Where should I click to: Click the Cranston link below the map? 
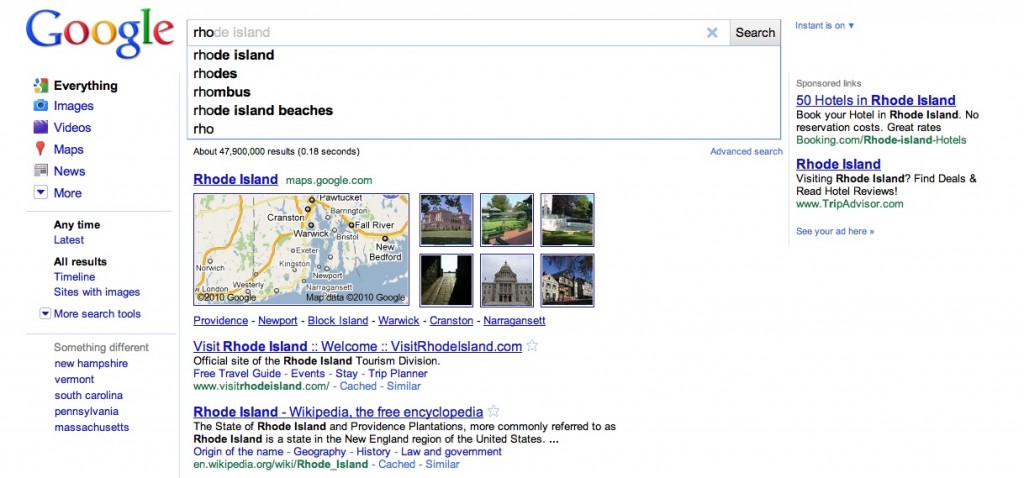point(451,321)
